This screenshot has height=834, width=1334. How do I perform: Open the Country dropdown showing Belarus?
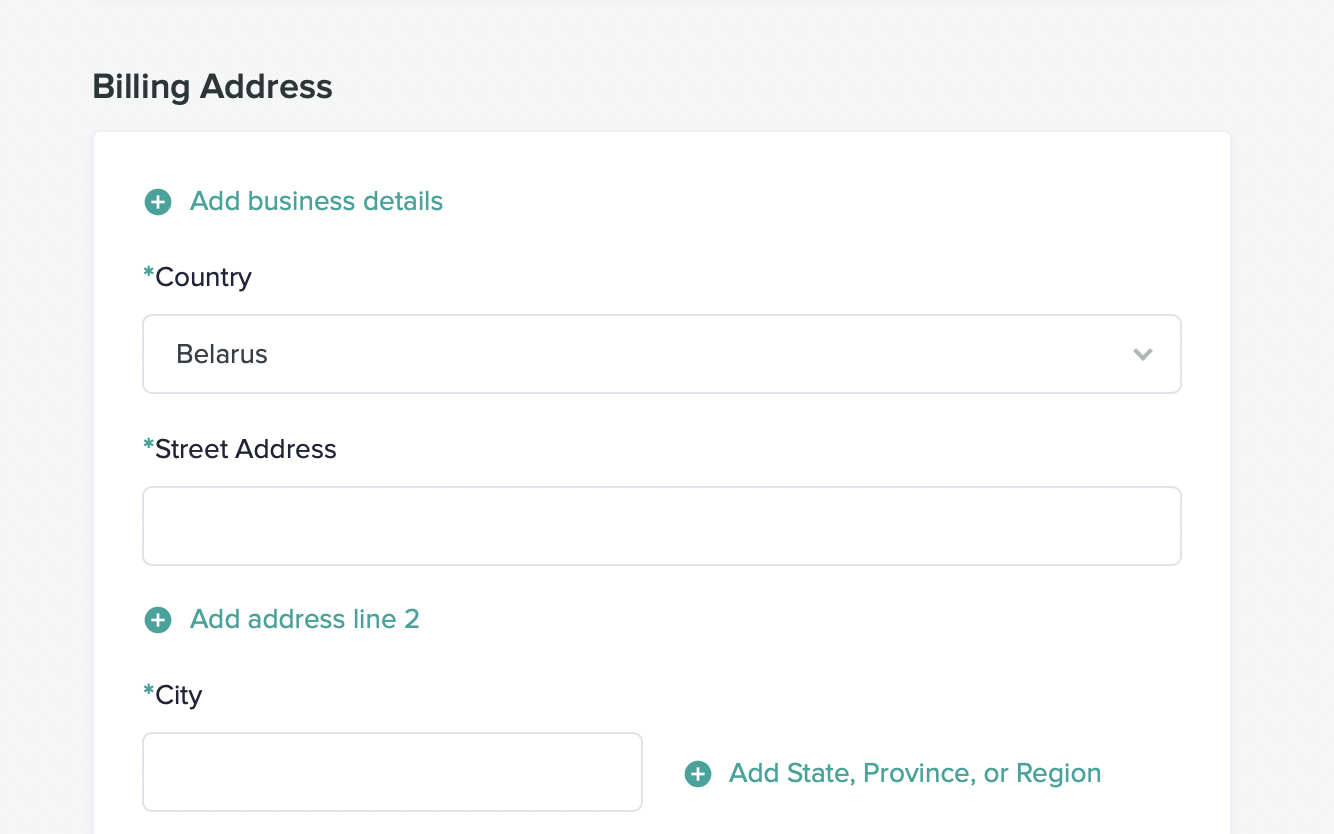pyautogui.click(x=660, y=355)
